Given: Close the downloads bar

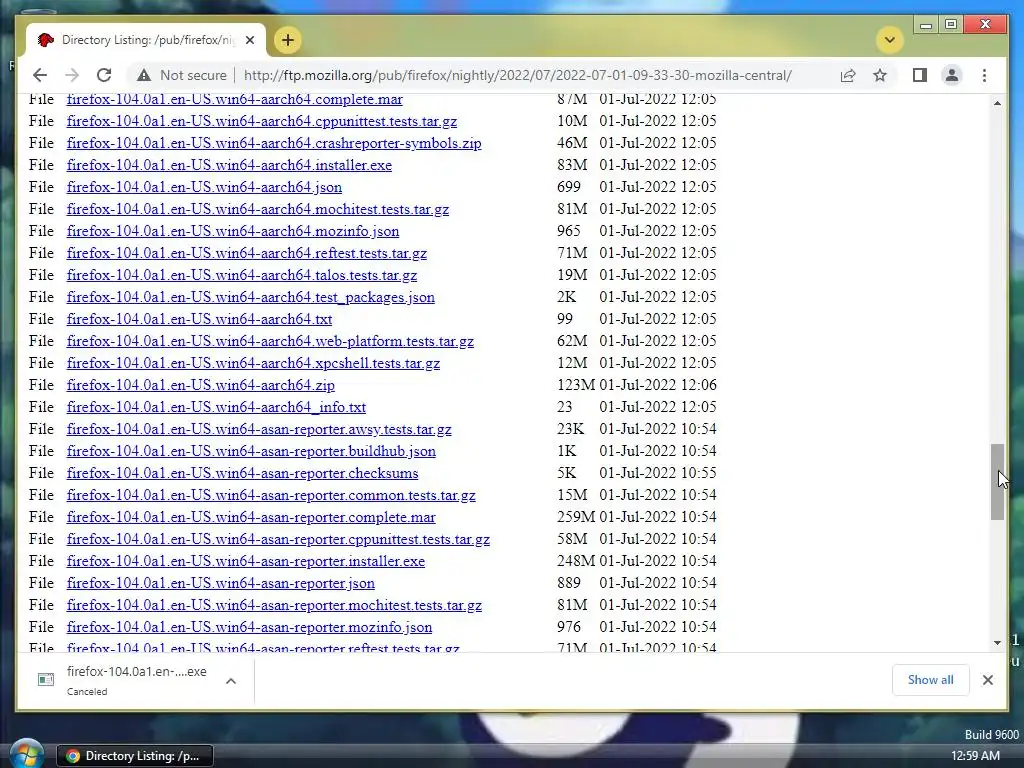Looking at the screenshot, I should (x=987, y=680).
